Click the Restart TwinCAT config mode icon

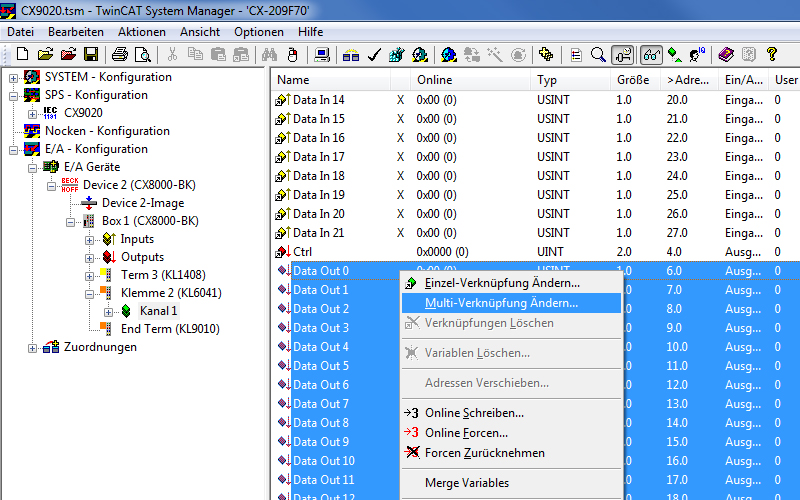click(x=449, y=54)
